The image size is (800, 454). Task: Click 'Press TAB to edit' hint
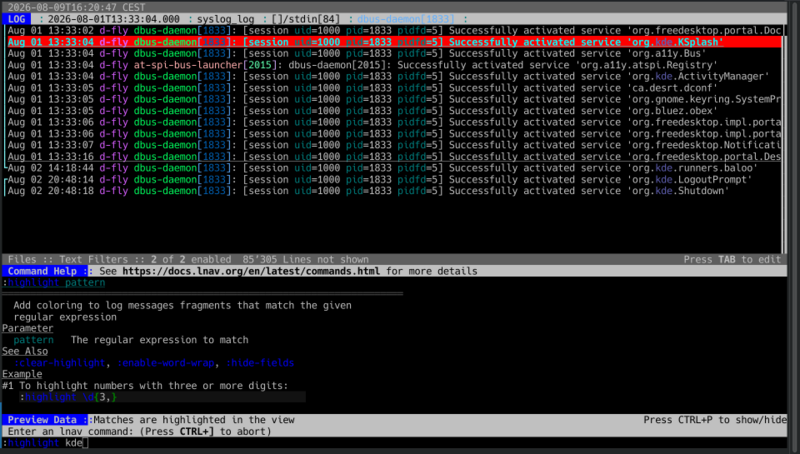tap(732, 260)
